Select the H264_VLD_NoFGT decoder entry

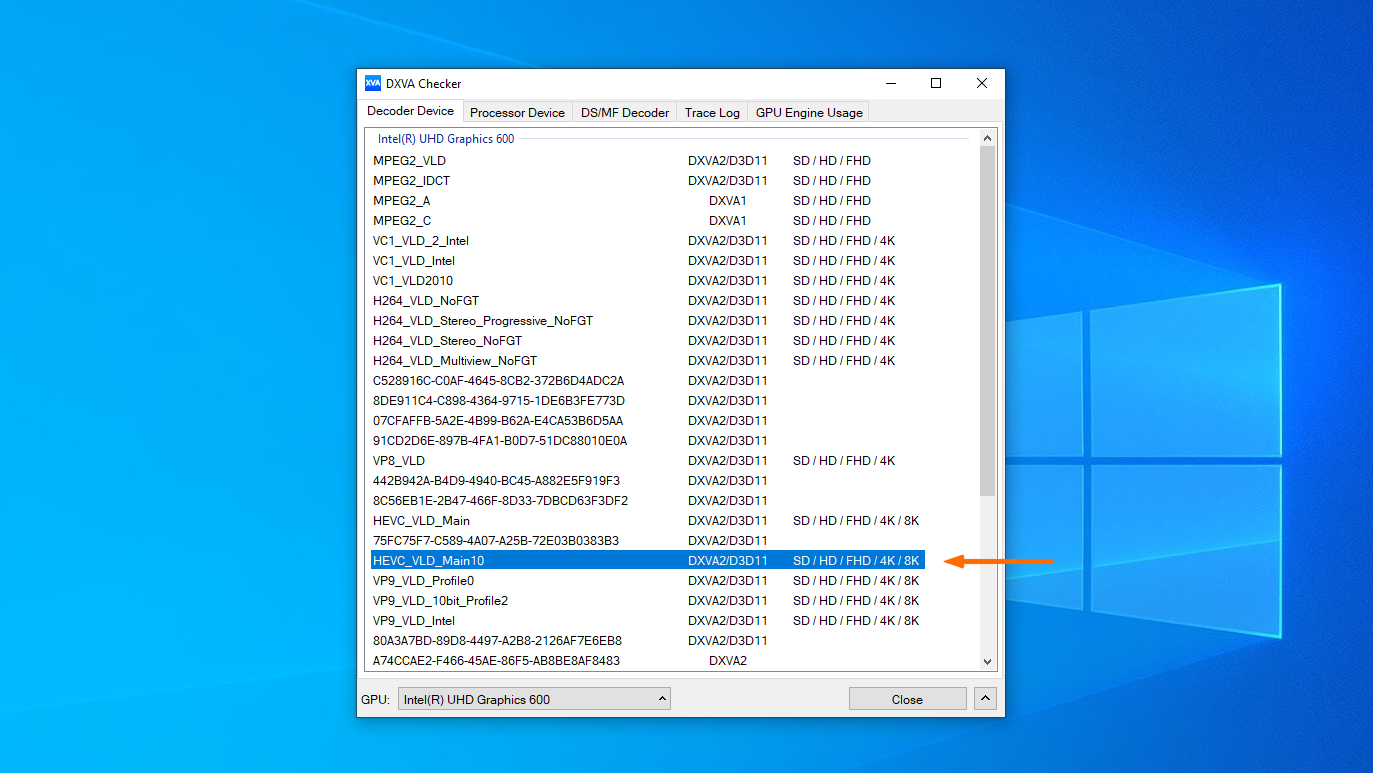[426, 301]
